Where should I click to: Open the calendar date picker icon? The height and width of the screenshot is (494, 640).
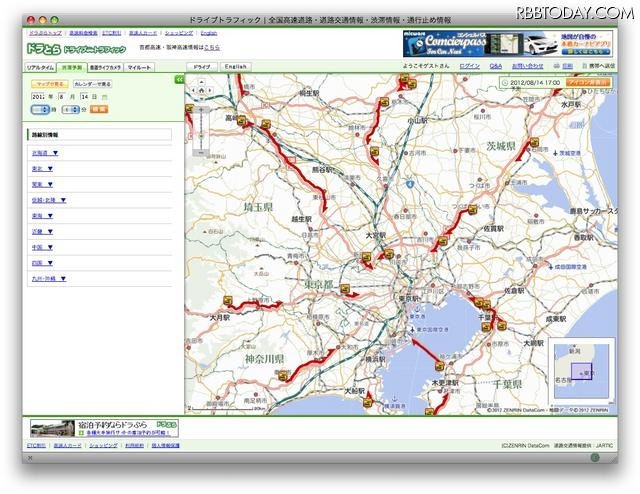pos(105,97)
